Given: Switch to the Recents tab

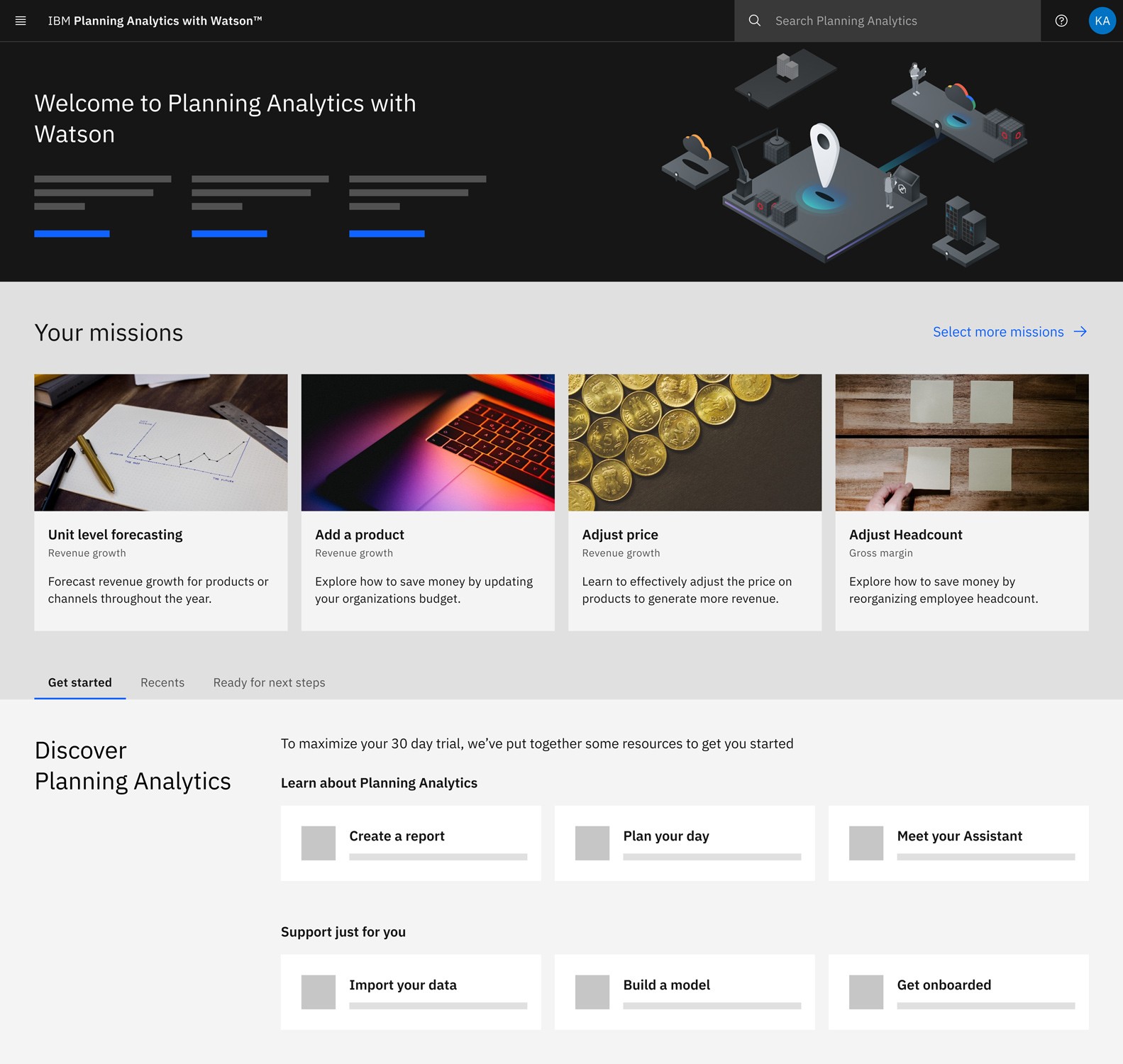Looking at the screenshot, I should [162, 682].
